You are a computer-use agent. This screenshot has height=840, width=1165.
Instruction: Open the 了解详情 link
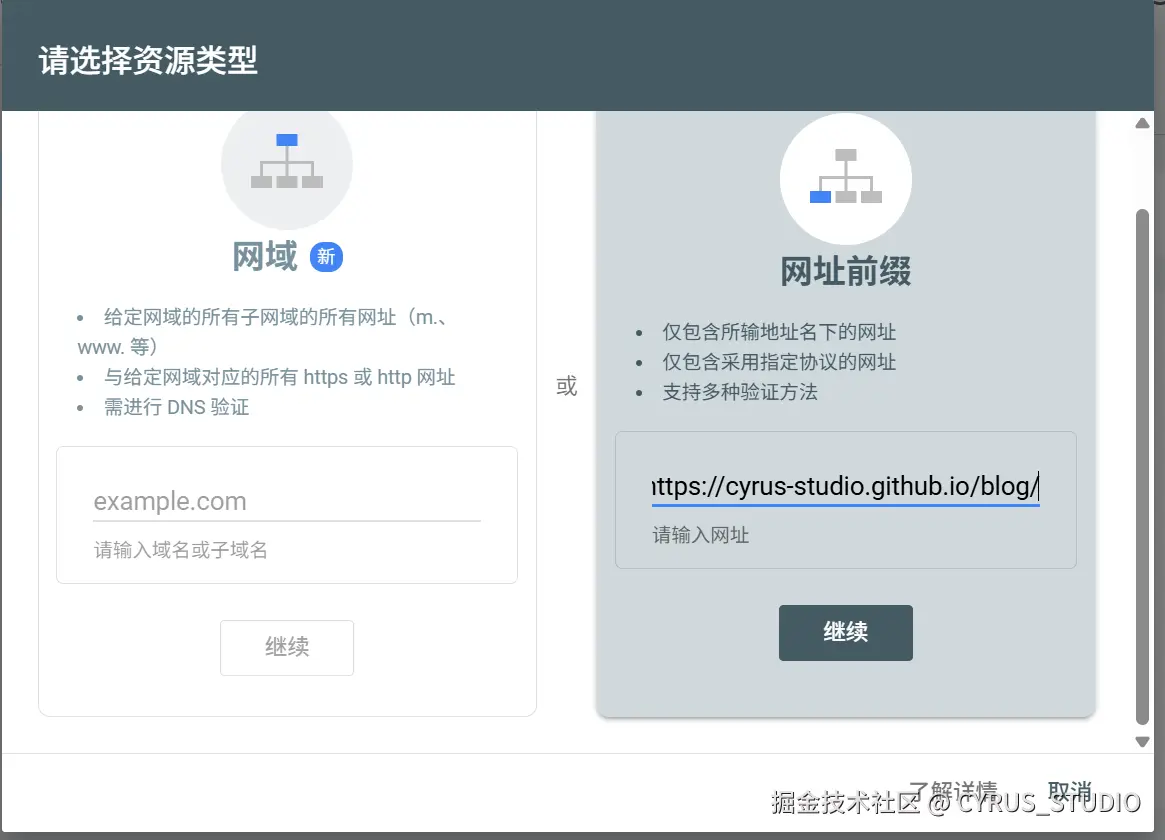[x=953, y=791]
